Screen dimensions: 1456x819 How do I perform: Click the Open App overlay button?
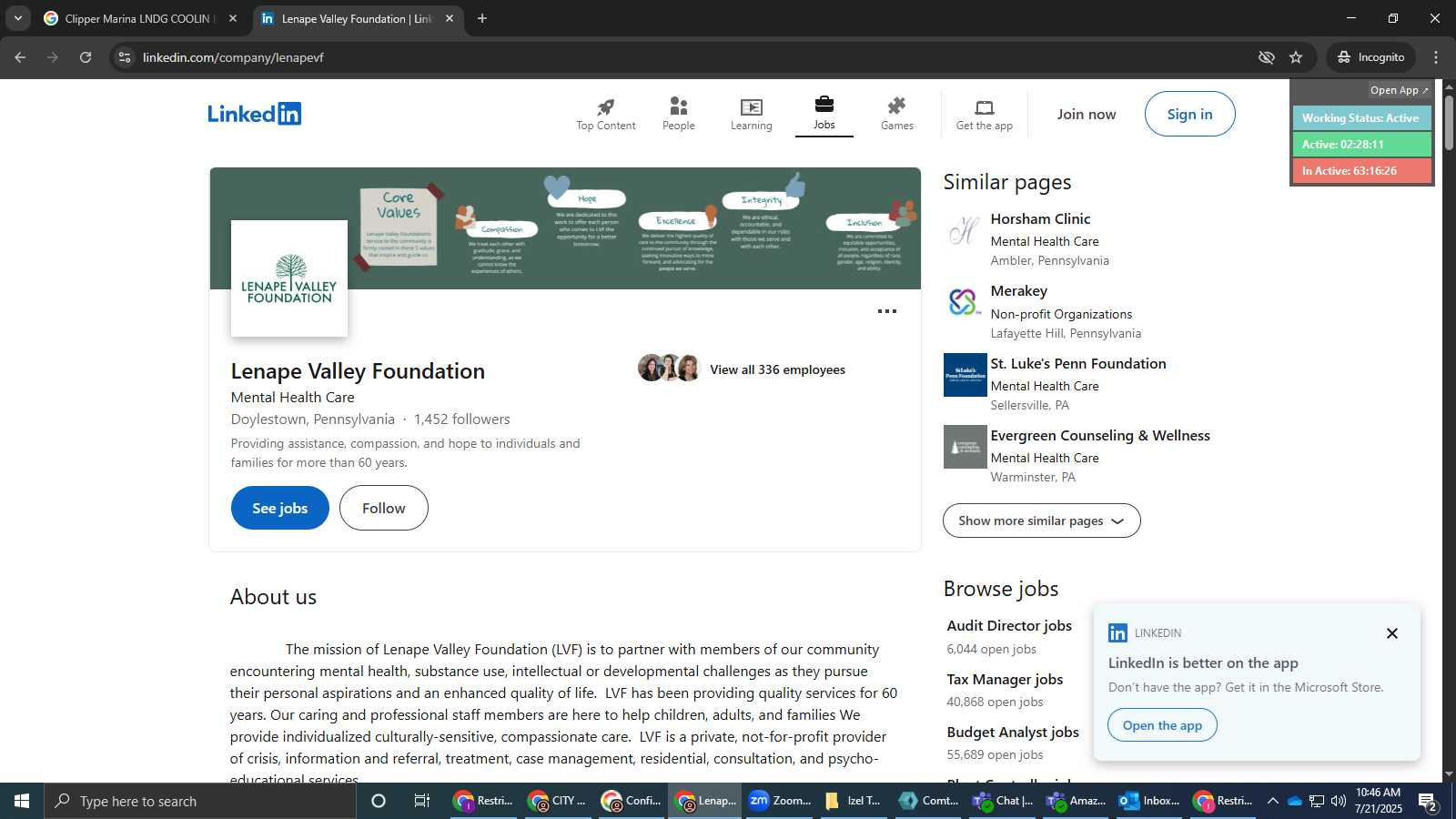[1399, 90]
